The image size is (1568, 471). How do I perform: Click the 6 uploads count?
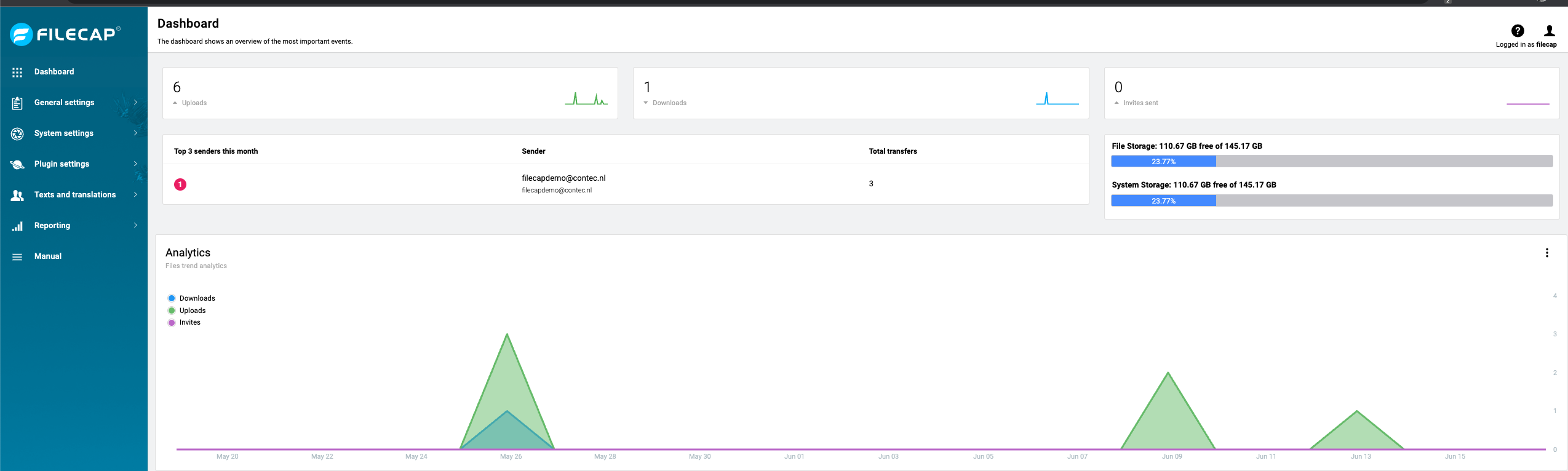tap(177, 87)
